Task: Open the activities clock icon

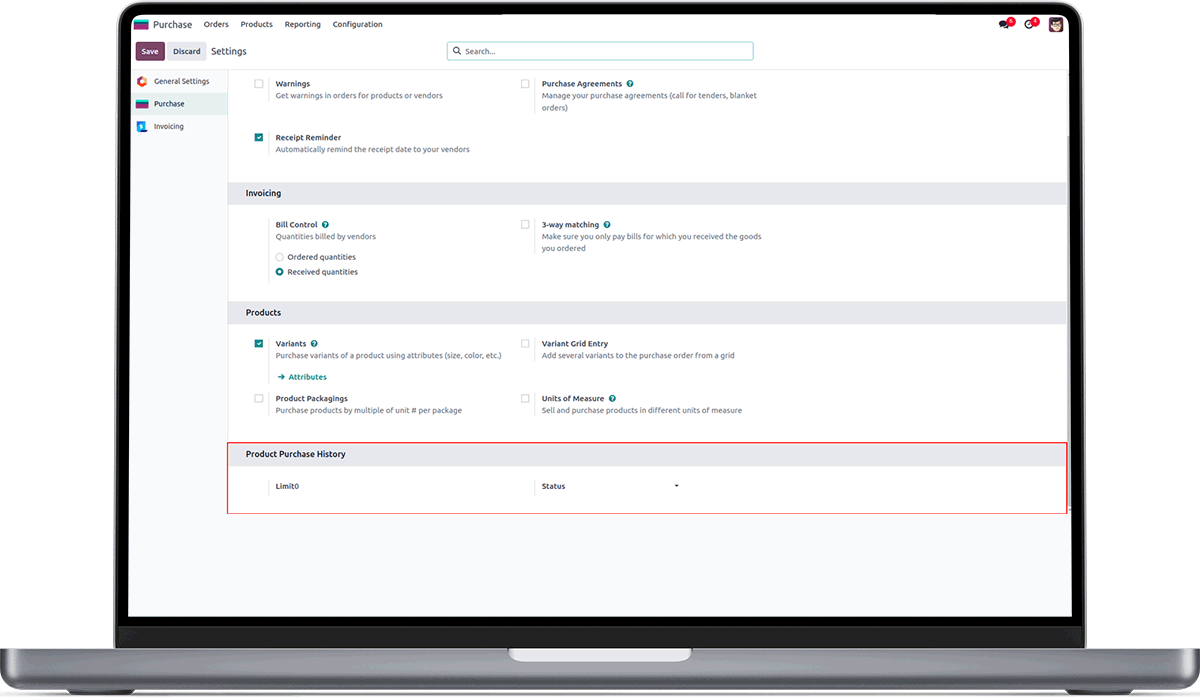Action: pos(1030,24)
